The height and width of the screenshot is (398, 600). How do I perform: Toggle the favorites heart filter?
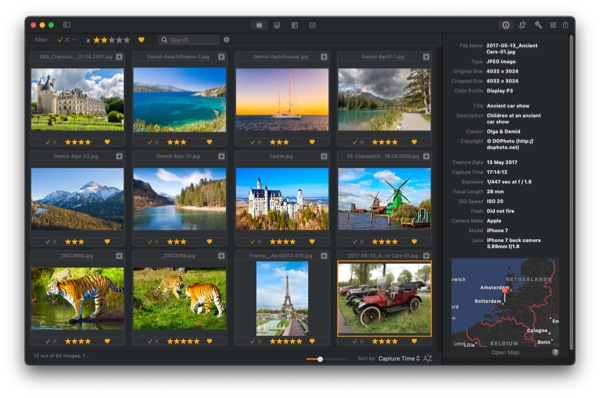pyautogui.click(x=141, y=39)
